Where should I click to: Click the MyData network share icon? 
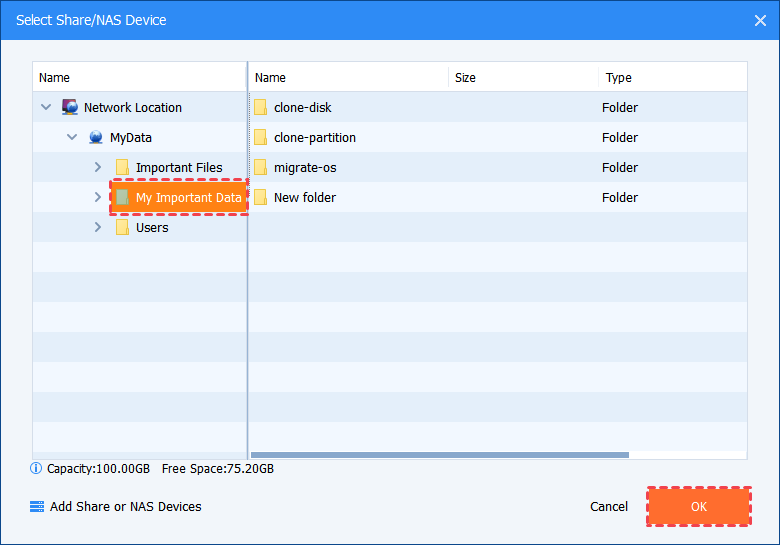tap(96, 137)
